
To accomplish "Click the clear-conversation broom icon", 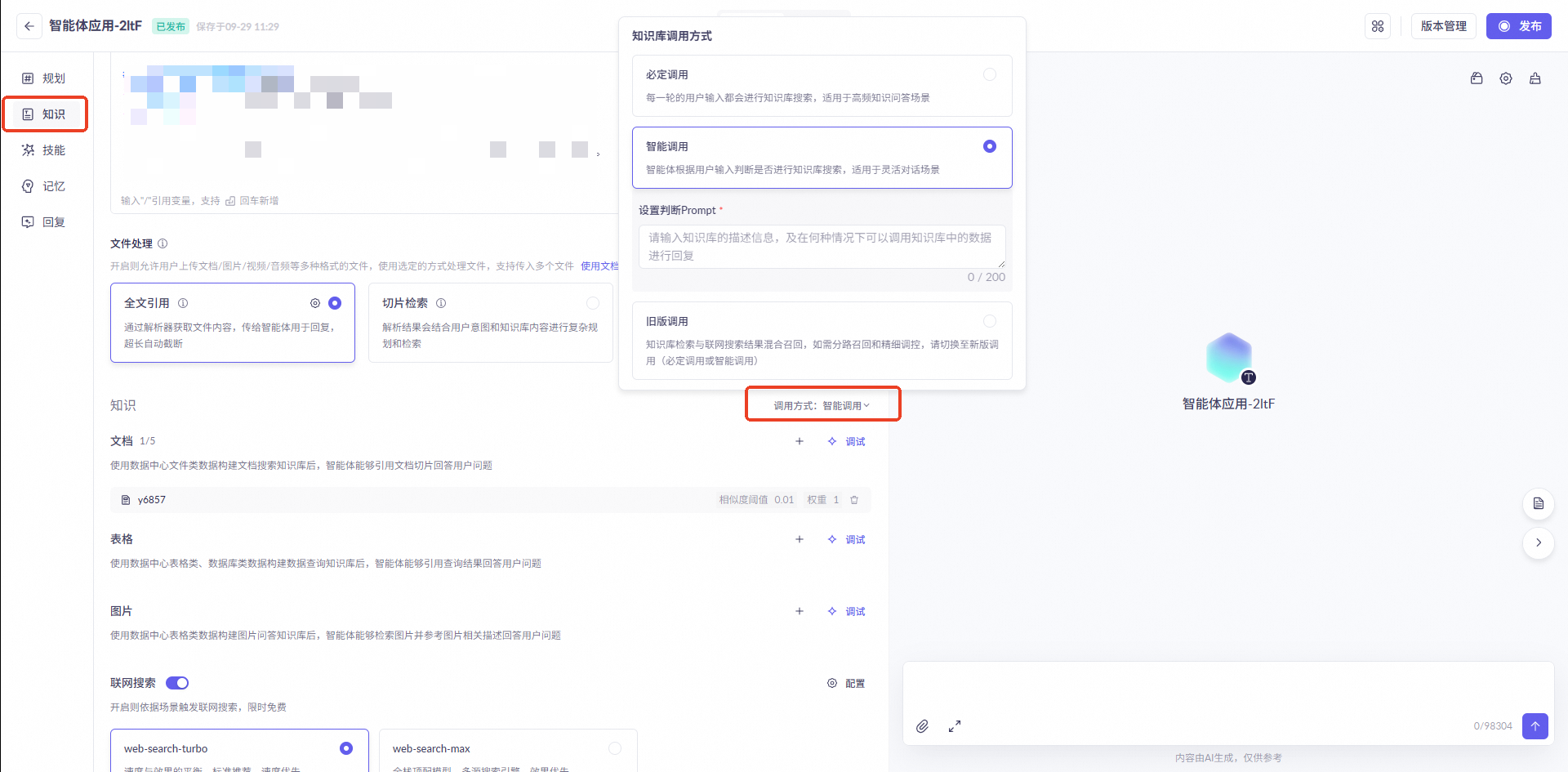I will coord(1535,78).
